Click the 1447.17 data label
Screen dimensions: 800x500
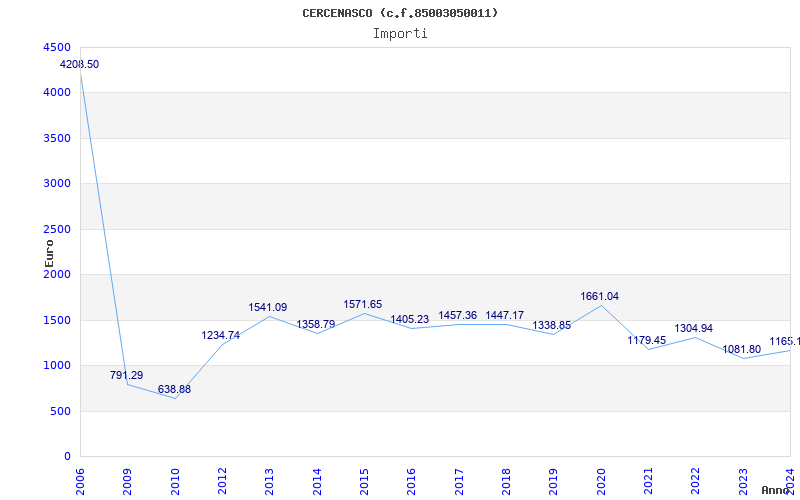(505, 316)
